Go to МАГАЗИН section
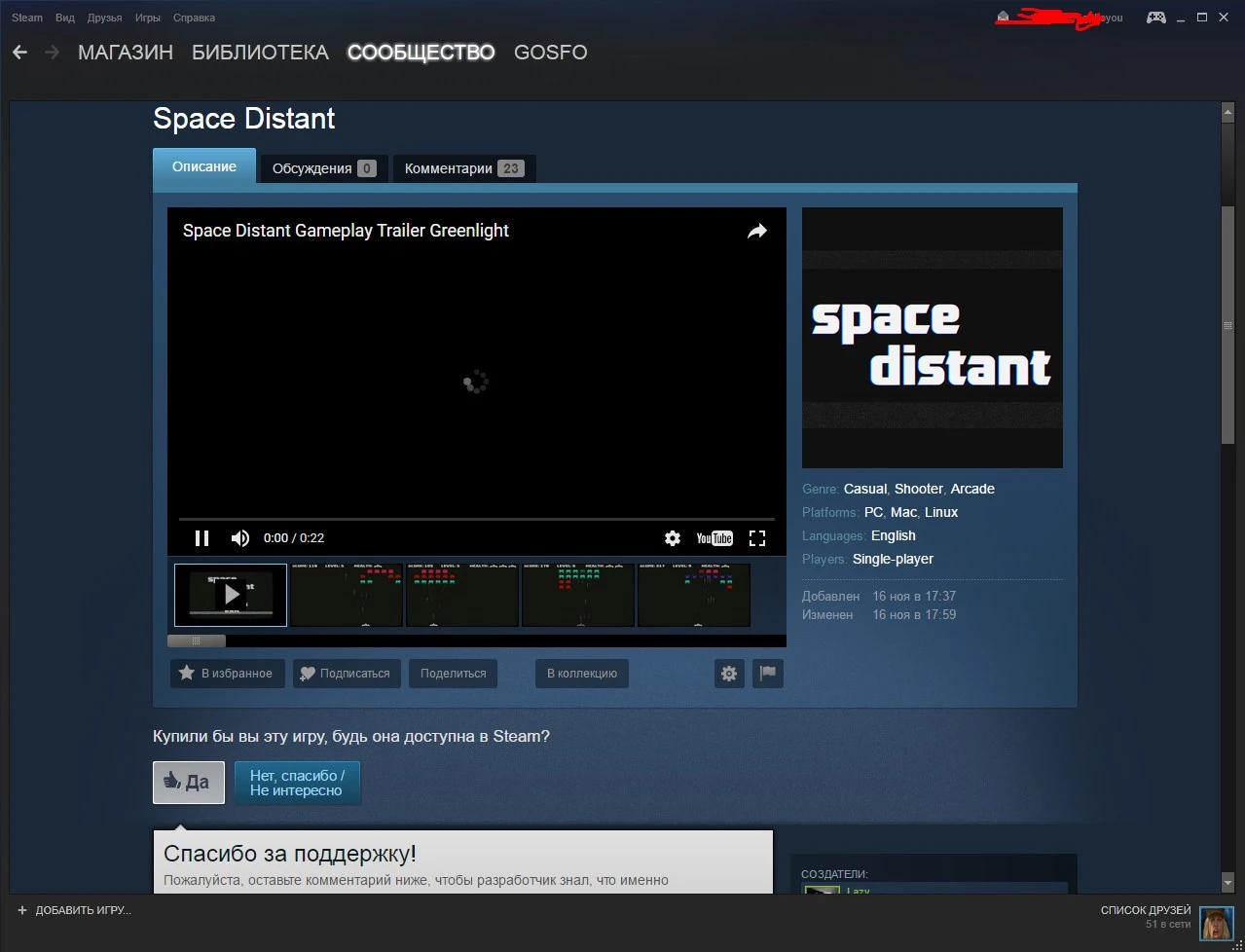The width and height of the screenshot is (1245, 952). [x=126, y=53]
